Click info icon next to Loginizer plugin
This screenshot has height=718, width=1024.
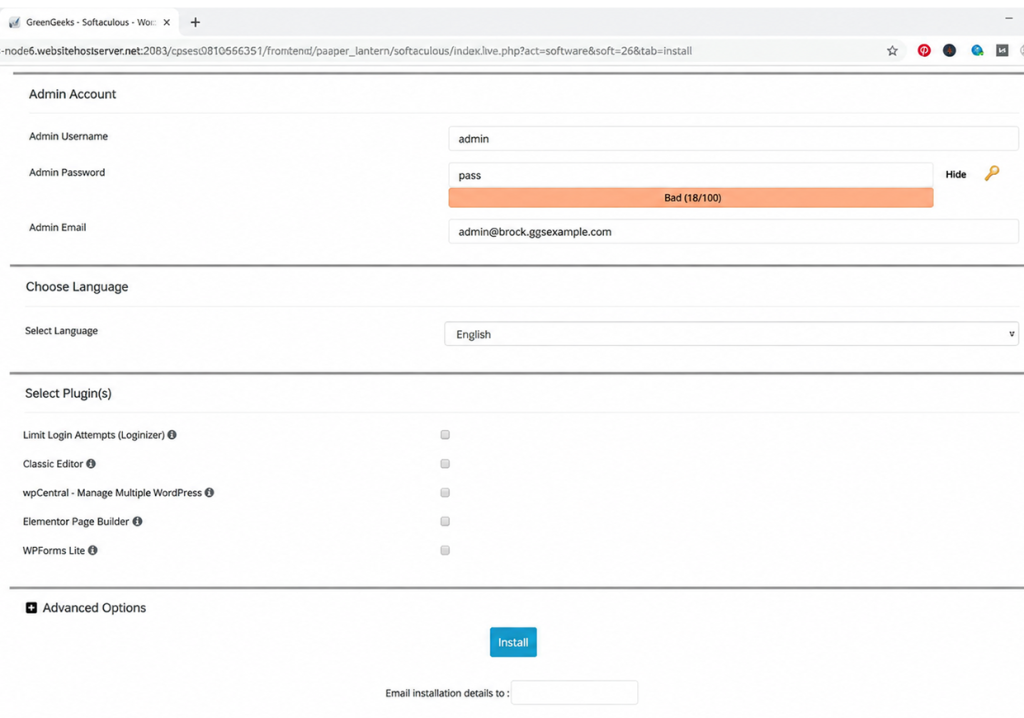(x=172, y=435)
